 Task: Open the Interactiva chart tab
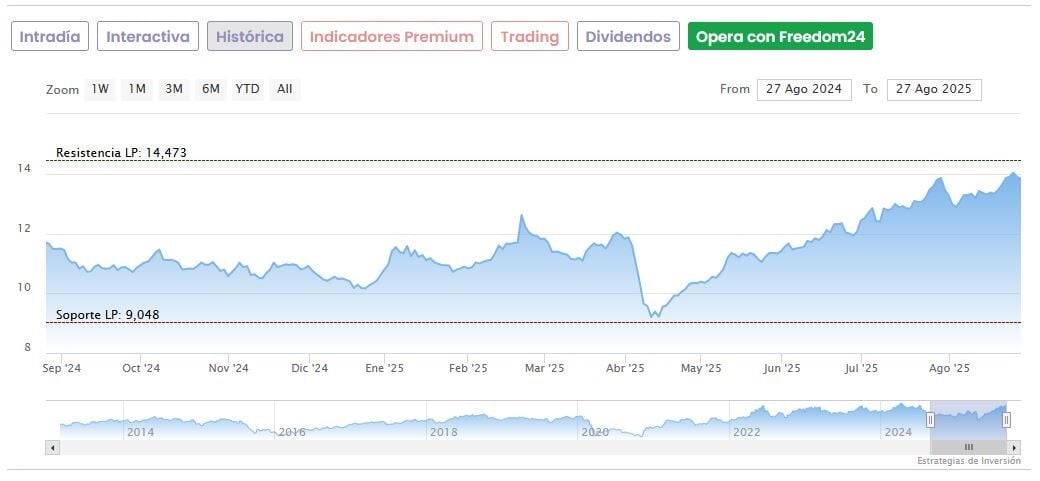point(148,37)
